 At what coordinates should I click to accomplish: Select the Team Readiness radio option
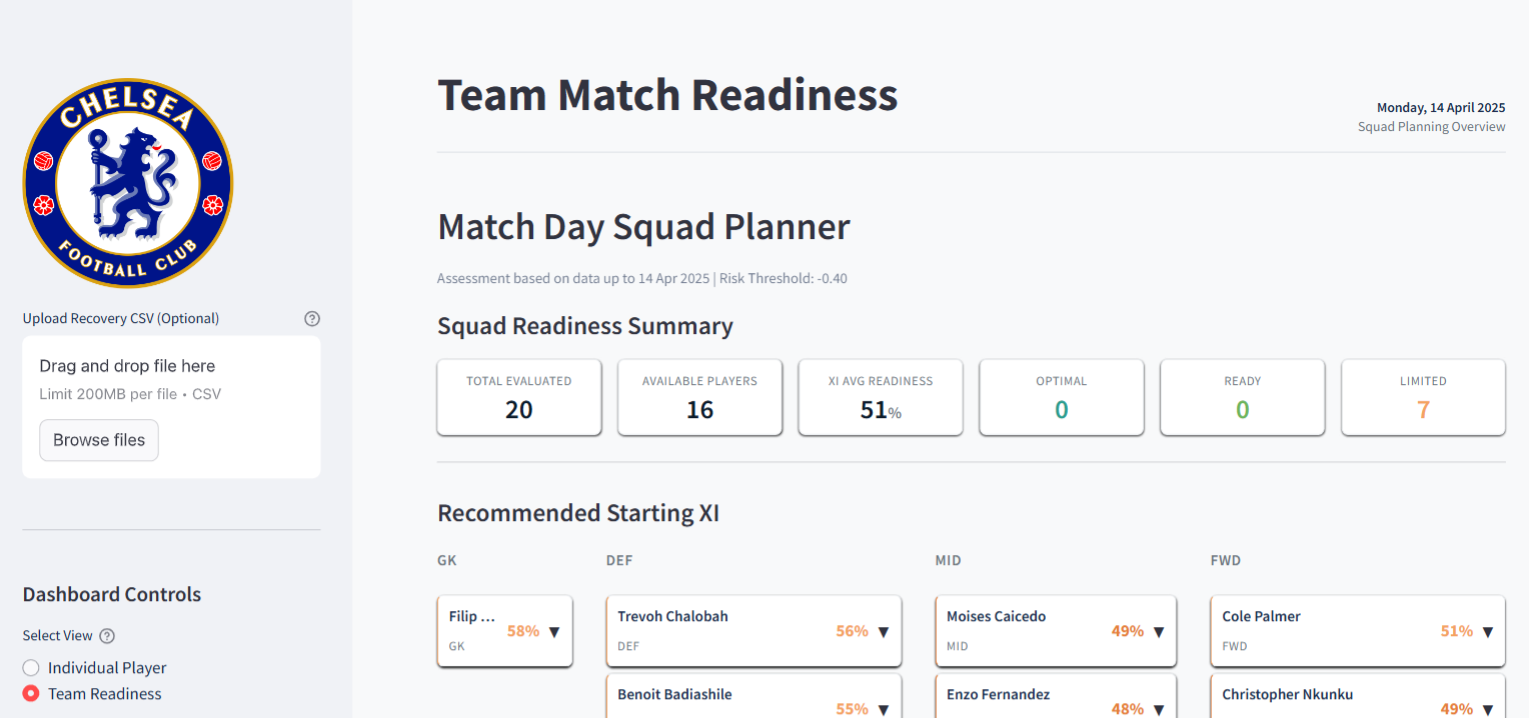pos(92,694)
